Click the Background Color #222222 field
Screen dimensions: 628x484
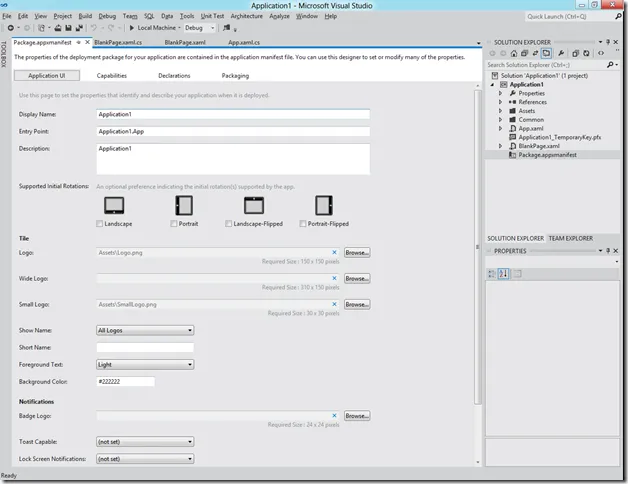tap(125, 382)
